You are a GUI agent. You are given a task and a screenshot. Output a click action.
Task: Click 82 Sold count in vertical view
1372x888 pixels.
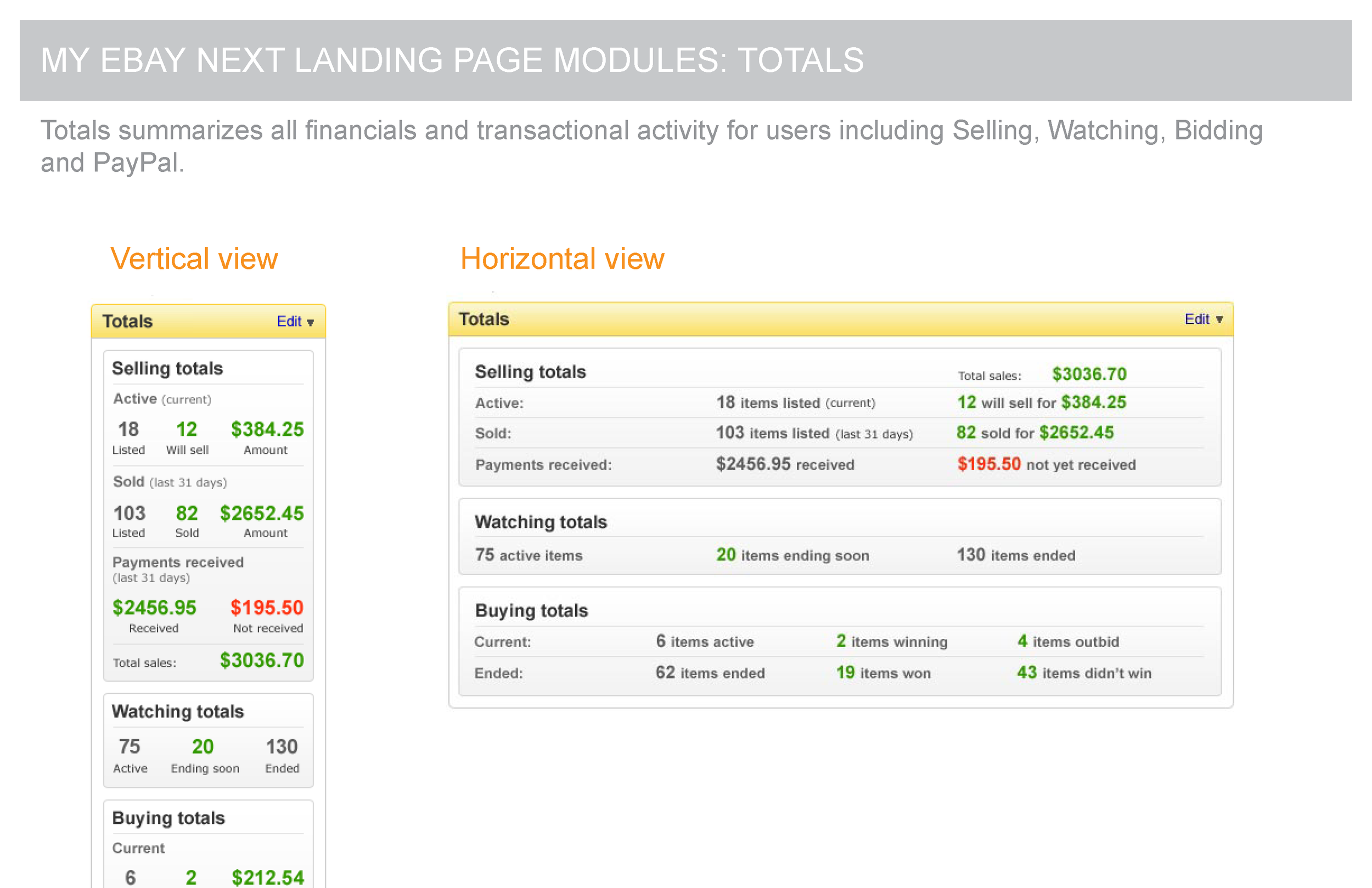[186, 513]
